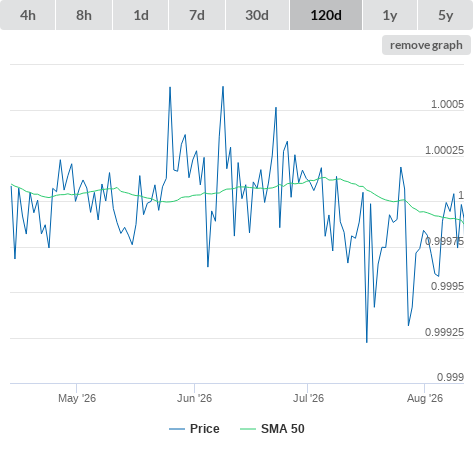The width and height of the screenshot is (474, 455).
Task: Select the 4h time range tab
Action: pos(28,15)
